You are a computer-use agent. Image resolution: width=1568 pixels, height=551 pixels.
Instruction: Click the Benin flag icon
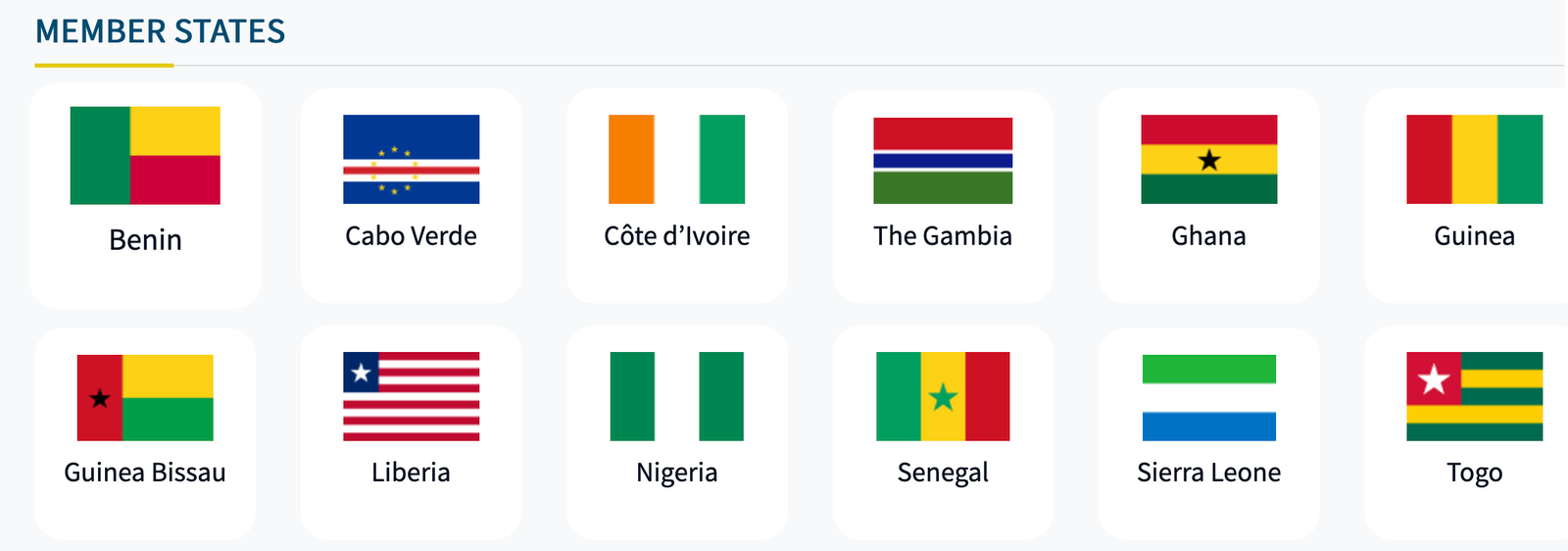pyautogui.click(x=145, y=156)
